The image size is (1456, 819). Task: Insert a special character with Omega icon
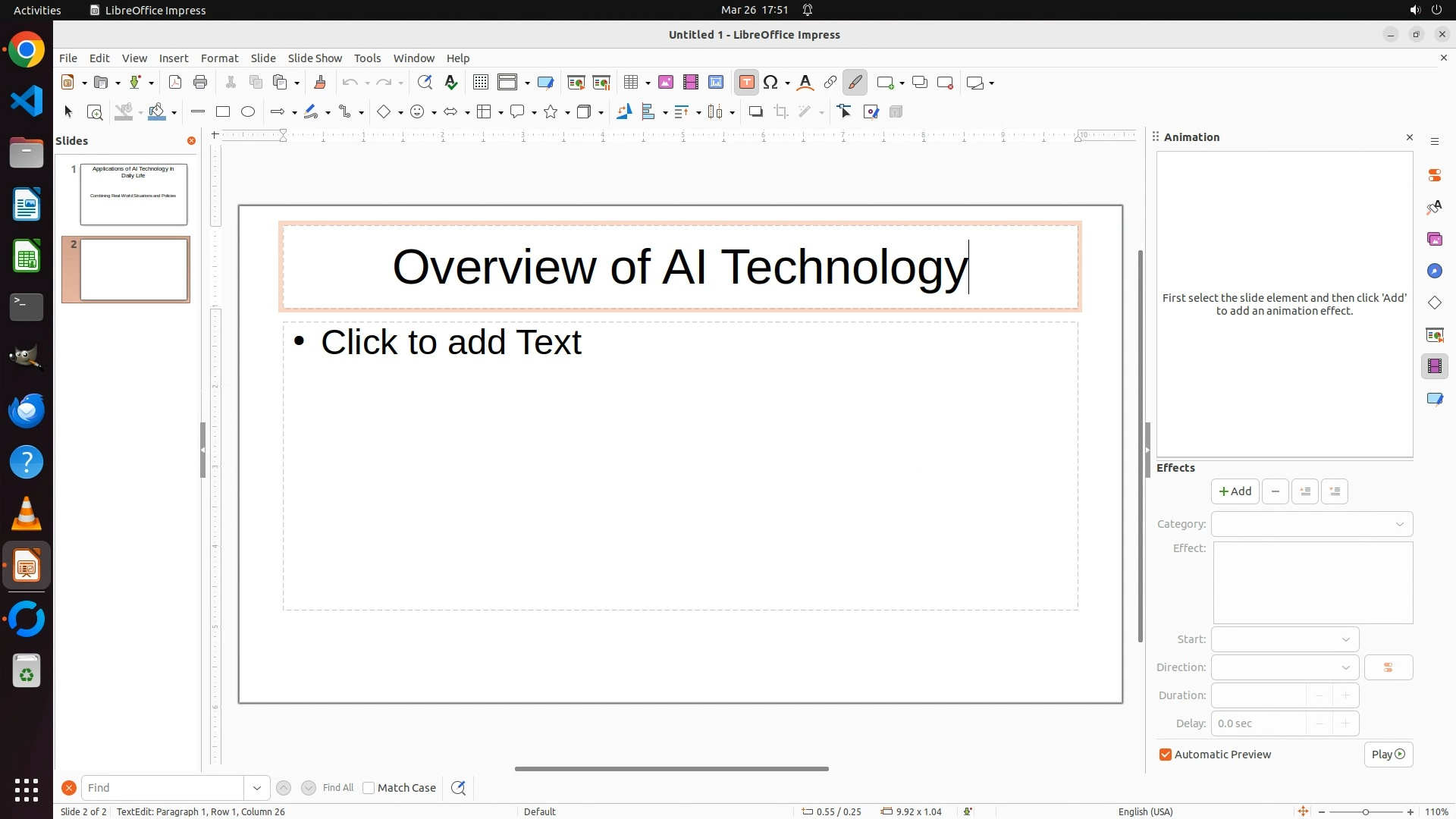[x=771, y=83]
